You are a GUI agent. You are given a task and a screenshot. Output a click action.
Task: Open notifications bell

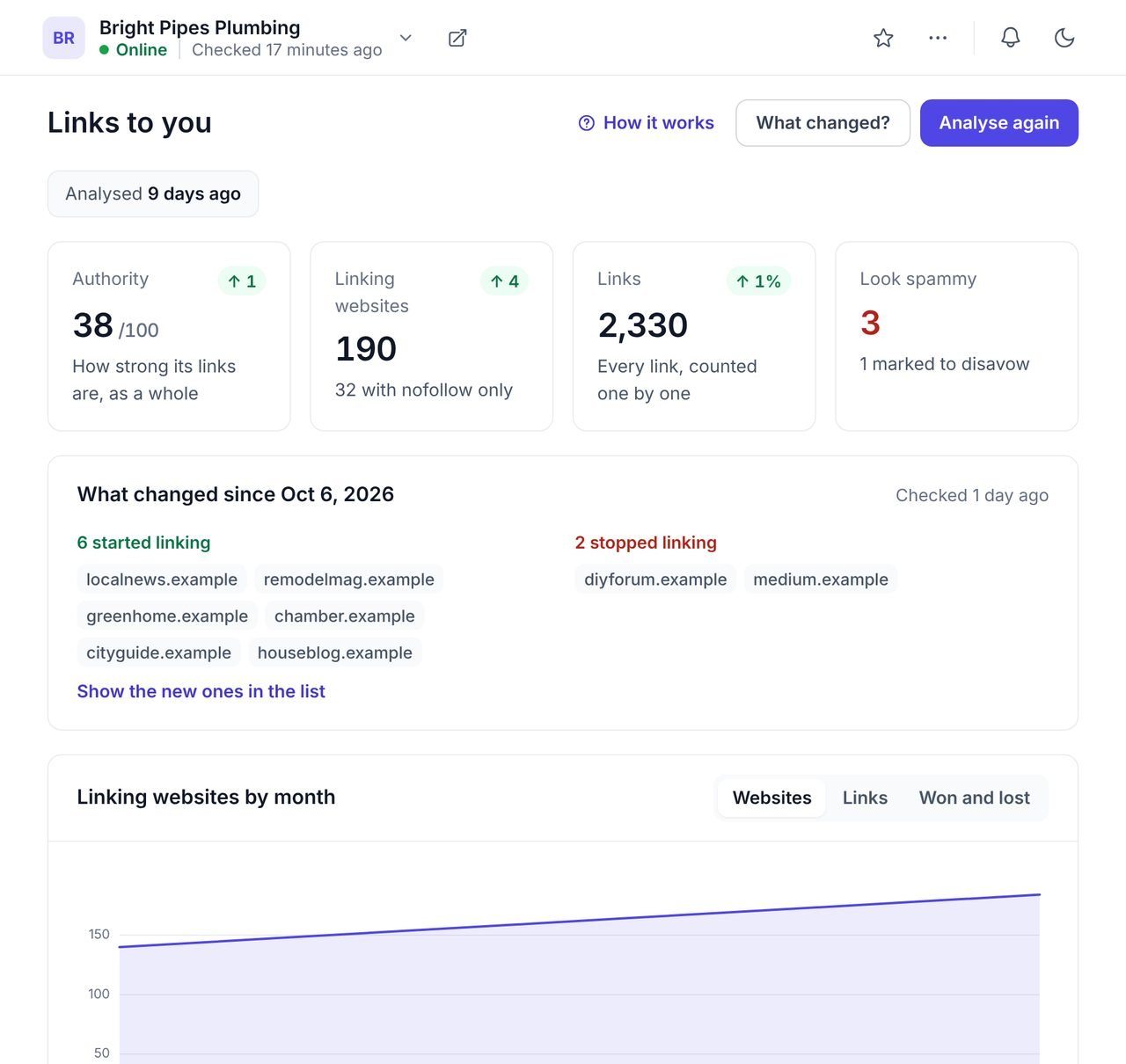(x=1011, y=38)
